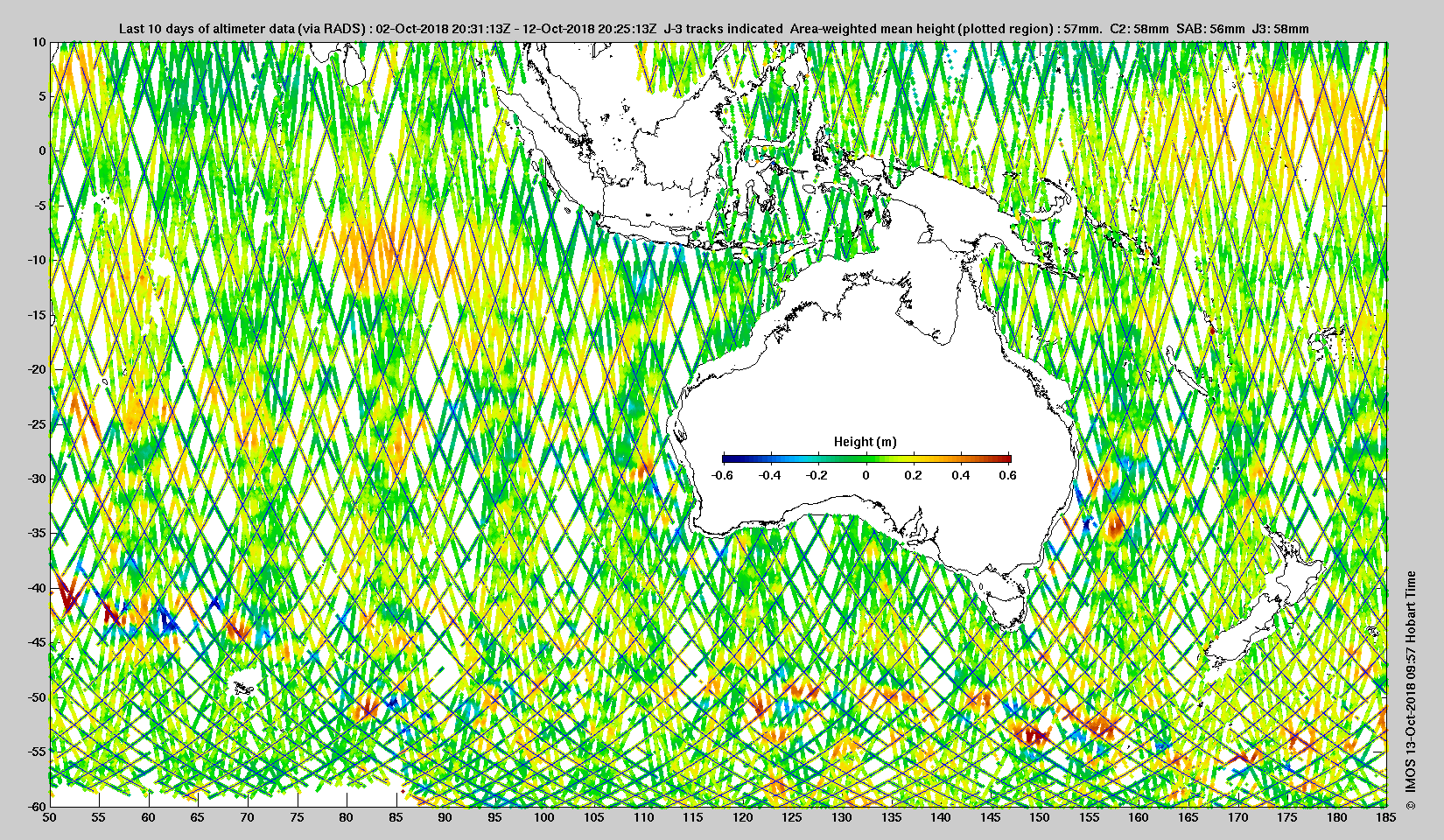Click the latitude axis label "-30"
Screen dimensions: 1444x840
point(37,479)
